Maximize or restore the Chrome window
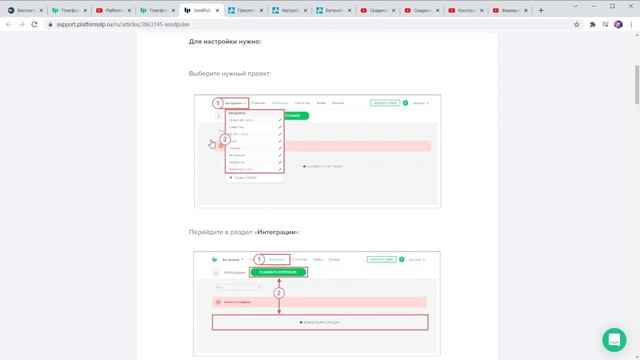The height and width of the screenshot is (360, 640). coord(612,6)
